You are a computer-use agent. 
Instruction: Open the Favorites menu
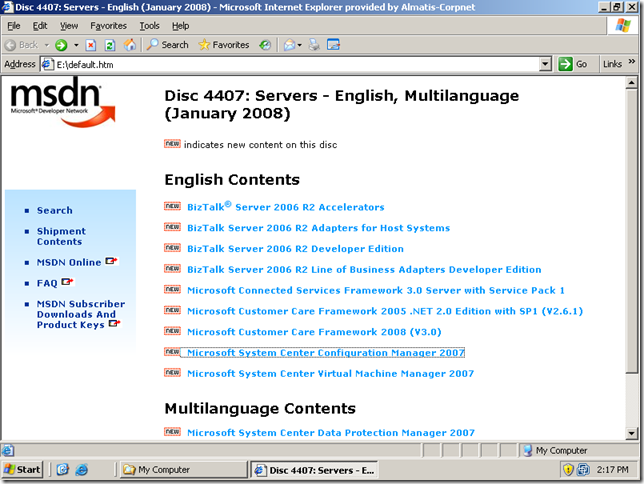click(108, 26)
